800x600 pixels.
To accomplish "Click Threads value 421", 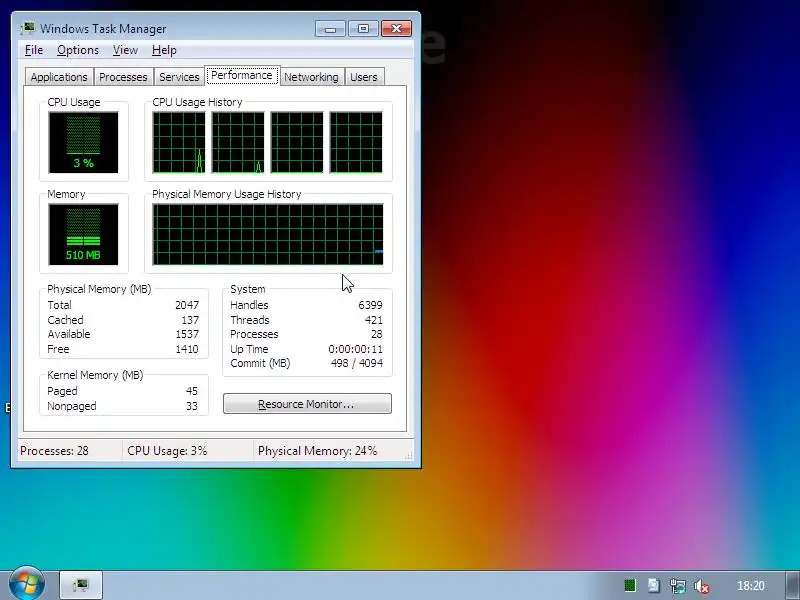I will tap(373, 320).
